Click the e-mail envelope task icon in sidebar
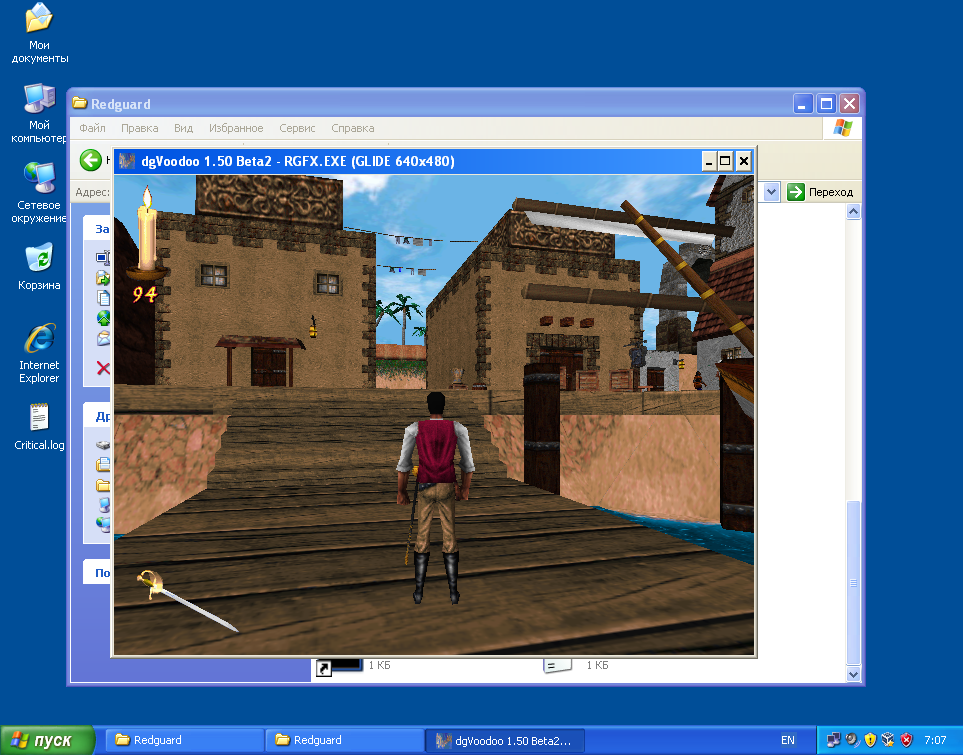Image resolution: width=963 pixels, height=755 pixels. tap(103, 338)
